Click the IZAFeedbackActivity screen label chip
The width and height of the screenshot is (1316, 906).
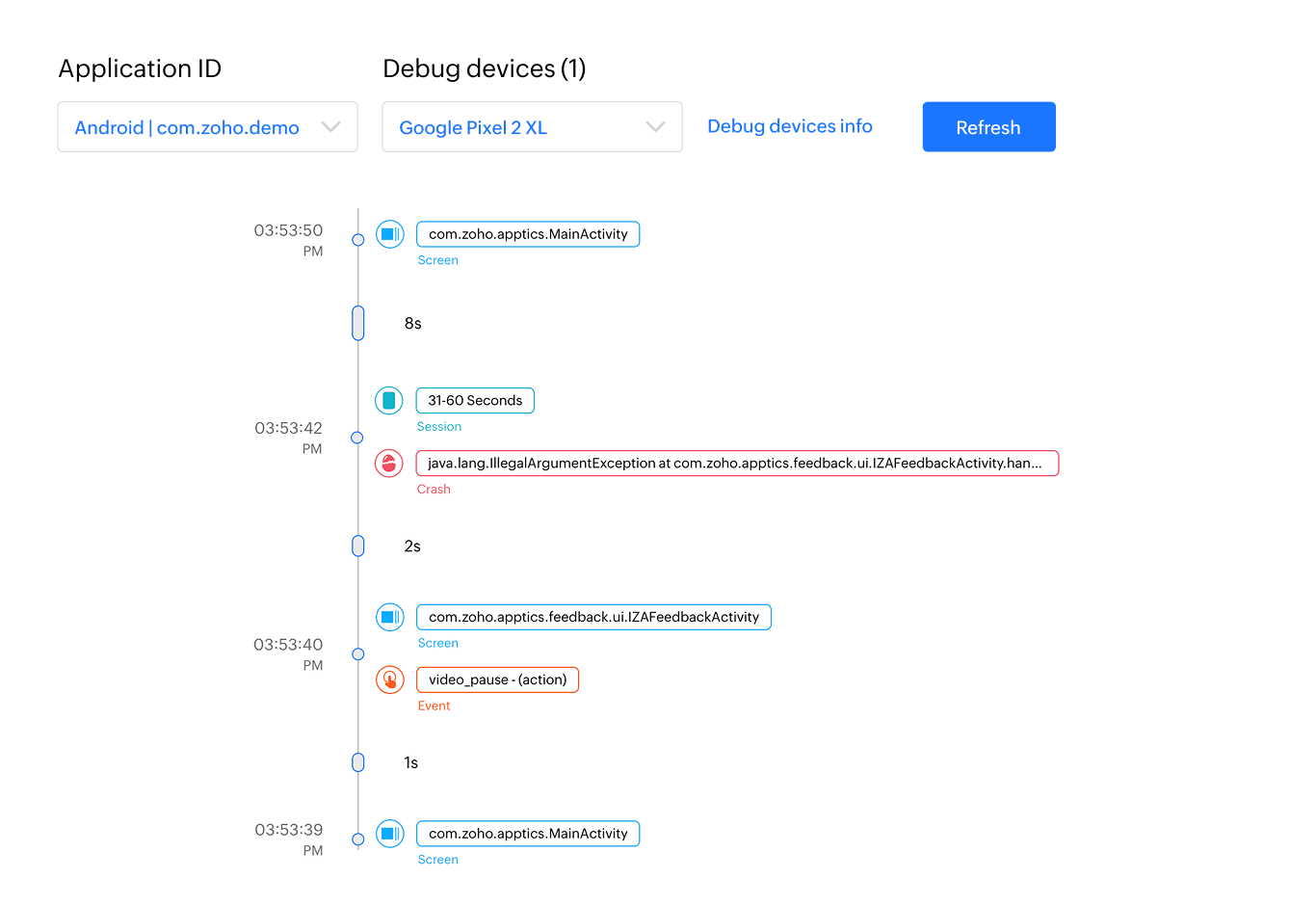tap(593, 617)
